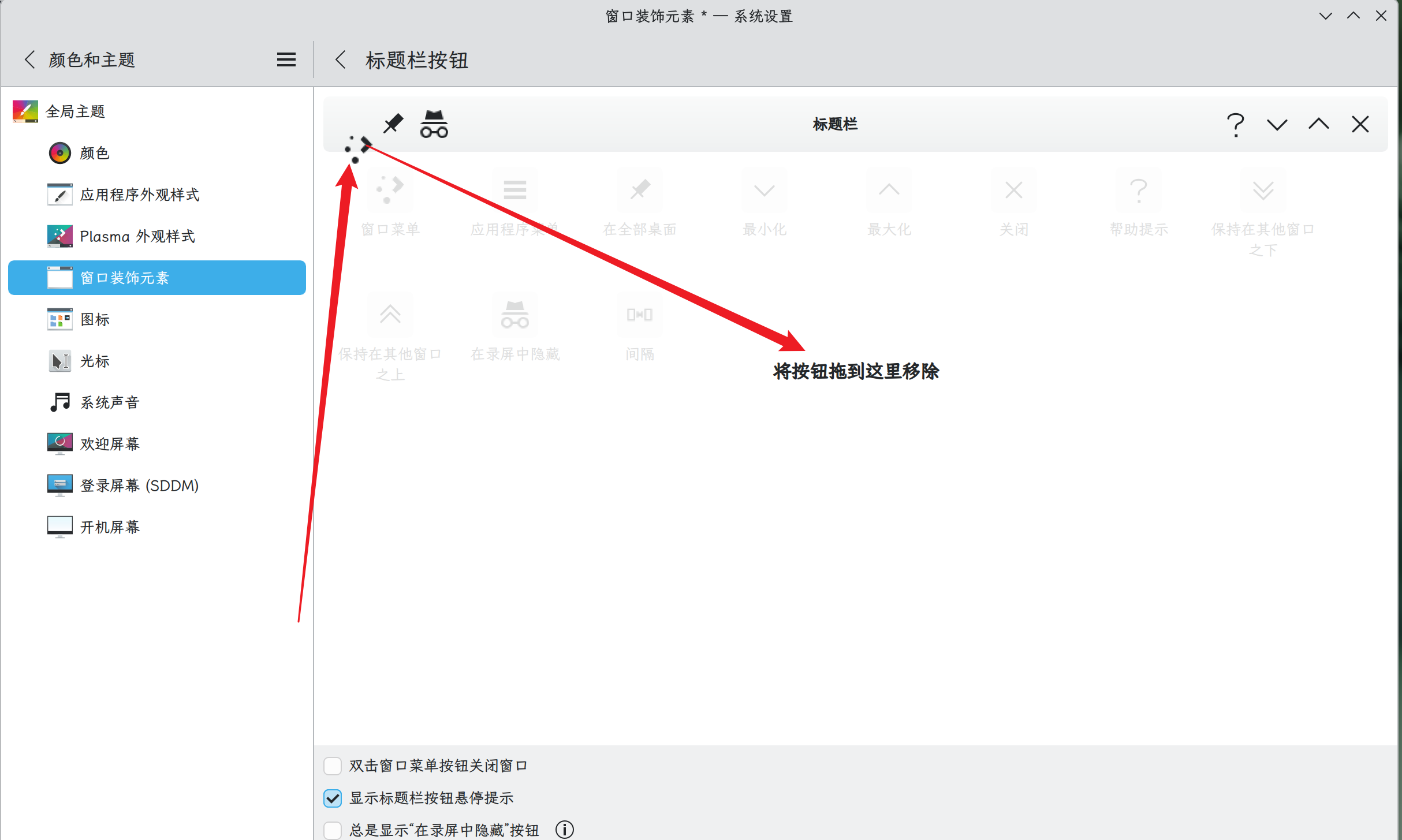Open the 颜色 color wheel settings
This screenshot has height=840, width=1402.
(x=95, y=153)
